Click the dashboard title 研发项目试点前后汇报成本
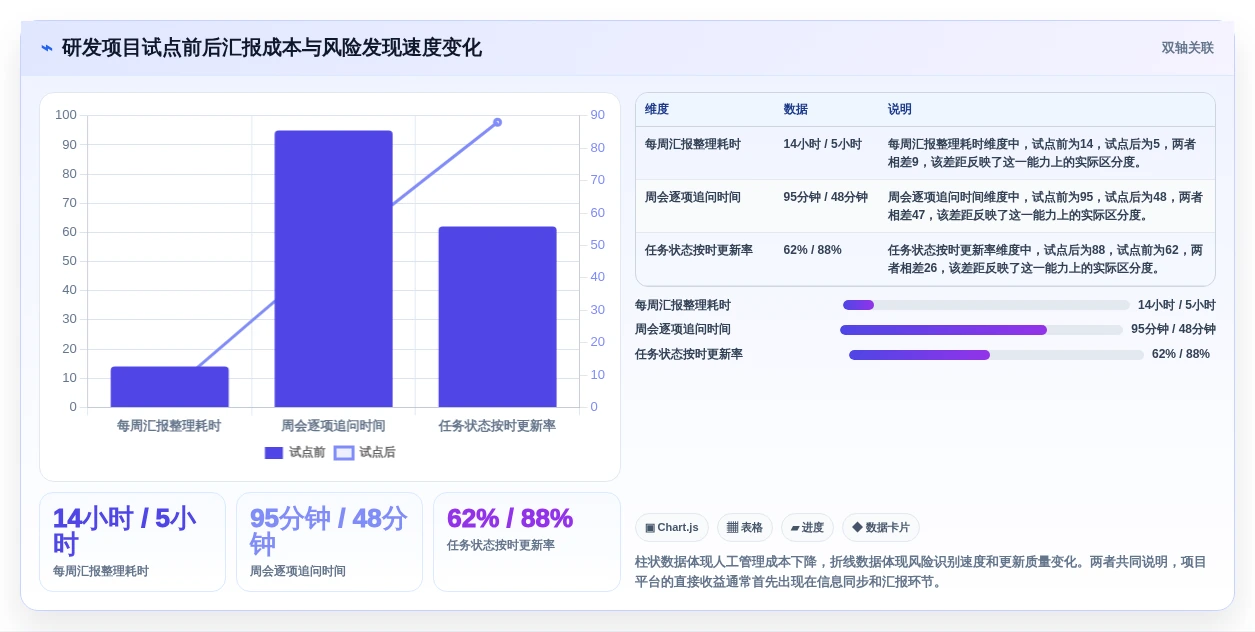 point(272,48)
